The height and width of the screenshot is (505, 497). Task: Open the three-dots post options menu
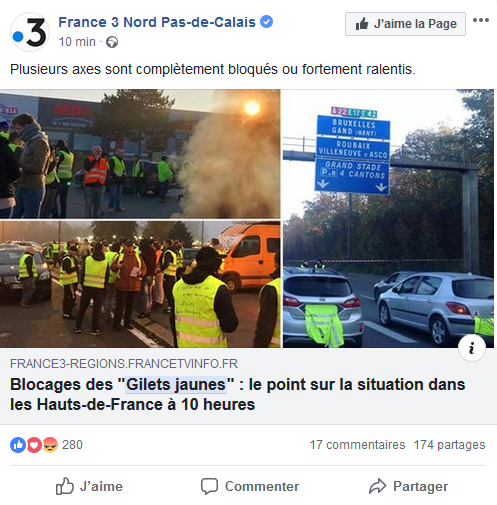(x=481, y=20)
